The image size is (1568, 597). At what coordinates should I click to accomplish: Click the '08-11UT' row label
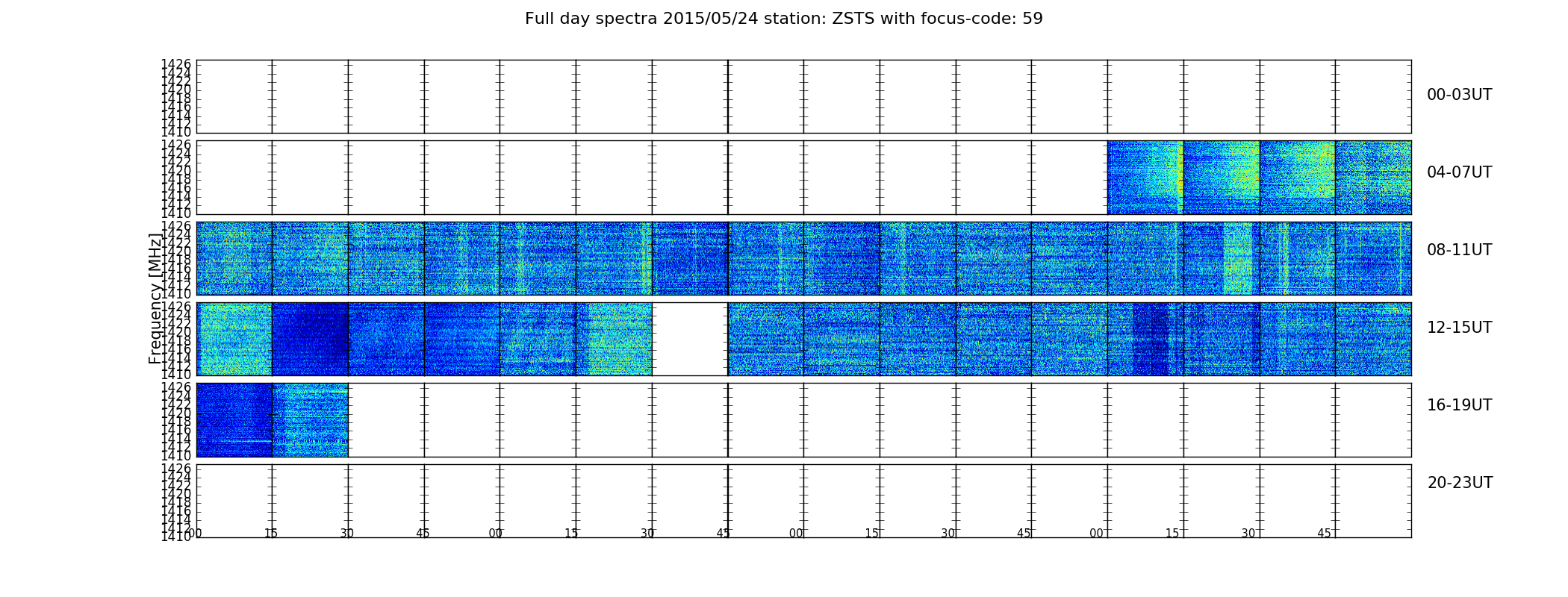[1459, 250]
